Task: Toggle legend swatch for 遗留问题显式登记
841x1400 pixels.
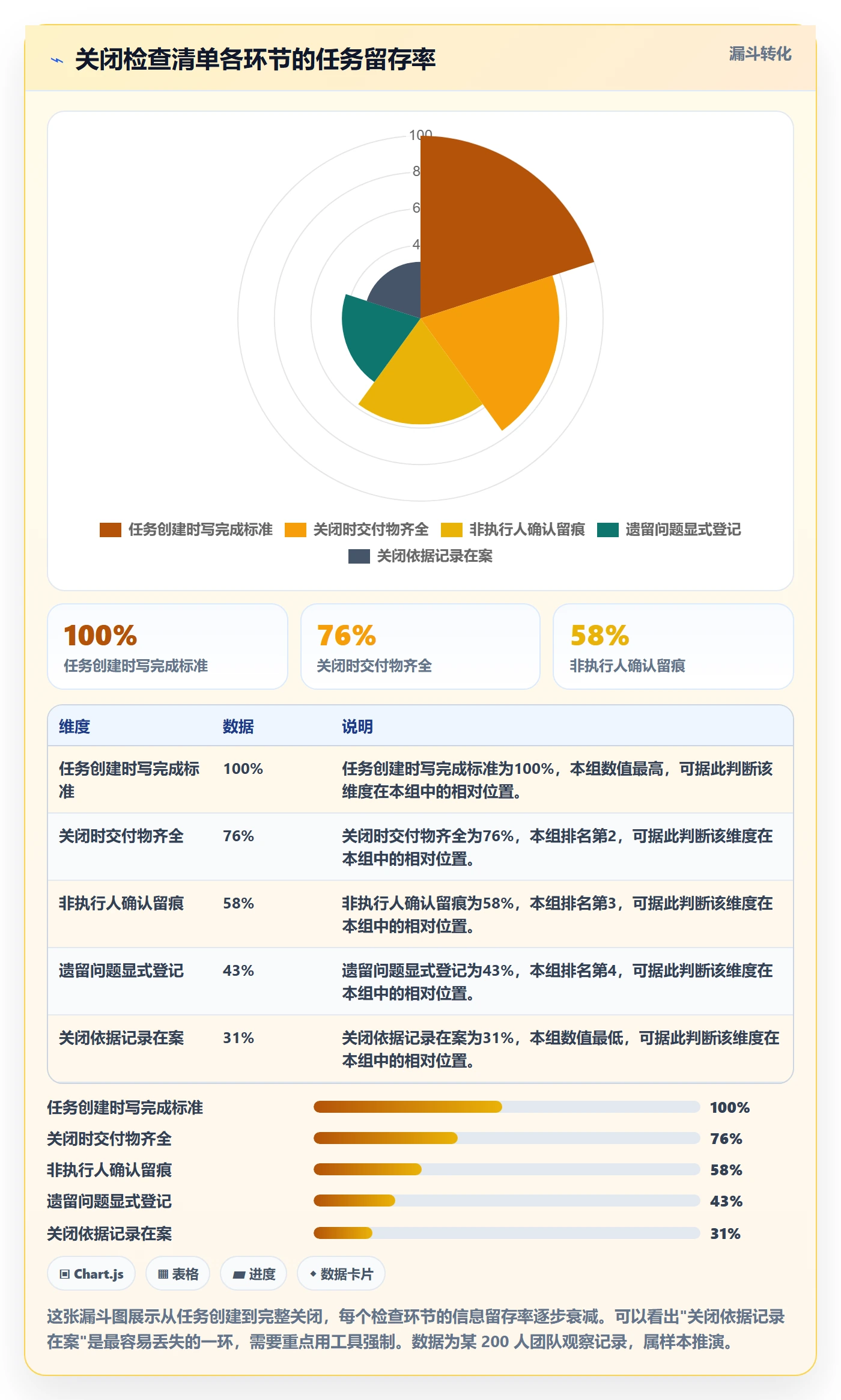Action: 608,529
